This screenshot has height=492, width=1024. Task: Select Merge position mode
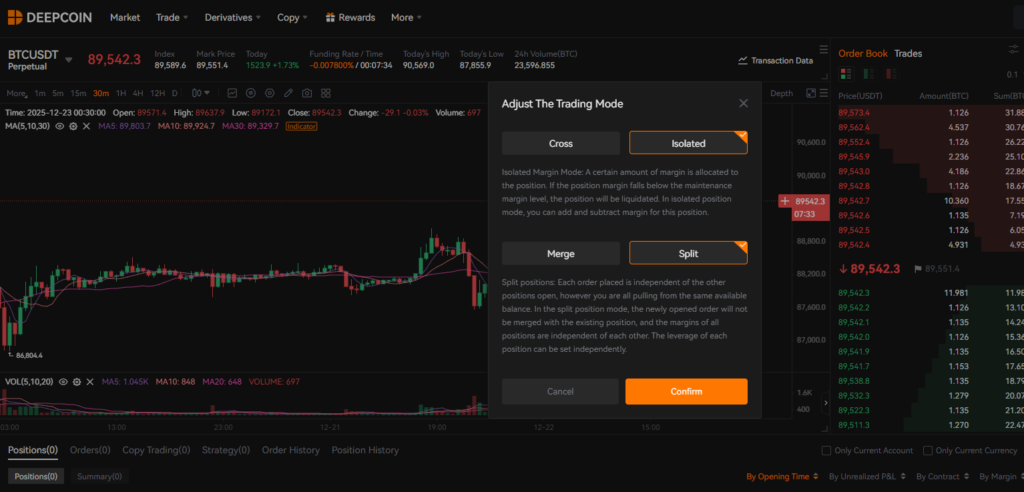[x=561, y=254]
